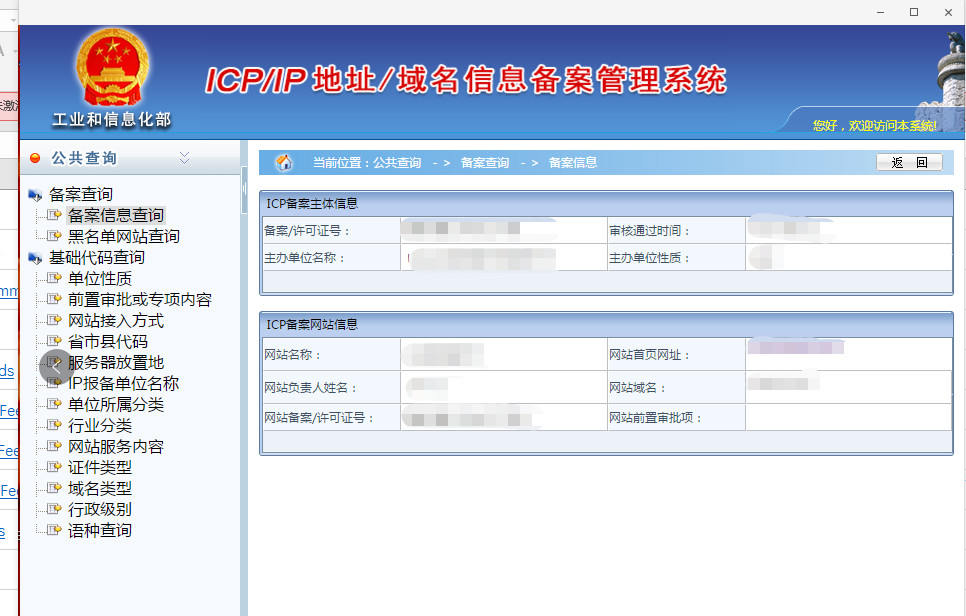Click the 网站域名 label
This screenshot has height=616, width=966.
637,388
